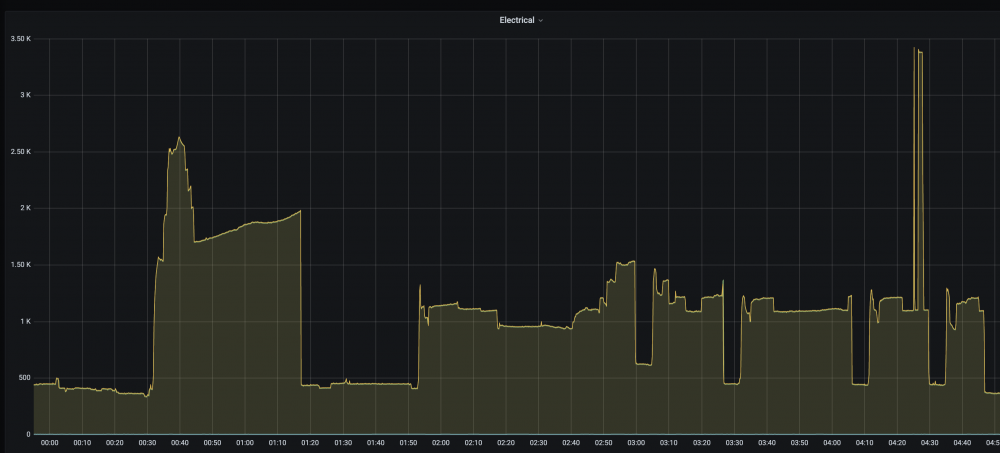Click the 03:10 time axis label
This screenshot has height=453, width=1000.
pyautogui.click(x=668, y=443)
